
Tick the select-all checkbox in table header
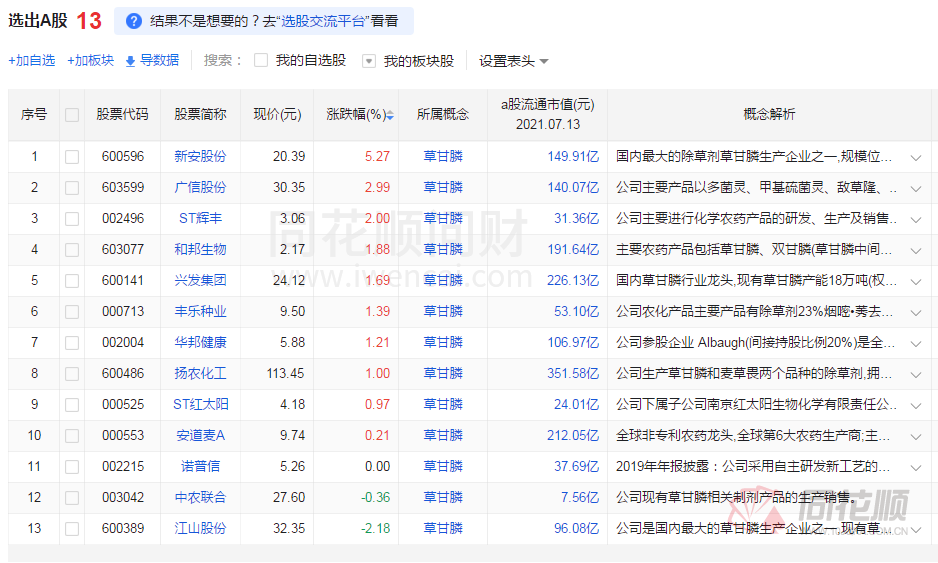click(72, 115)
